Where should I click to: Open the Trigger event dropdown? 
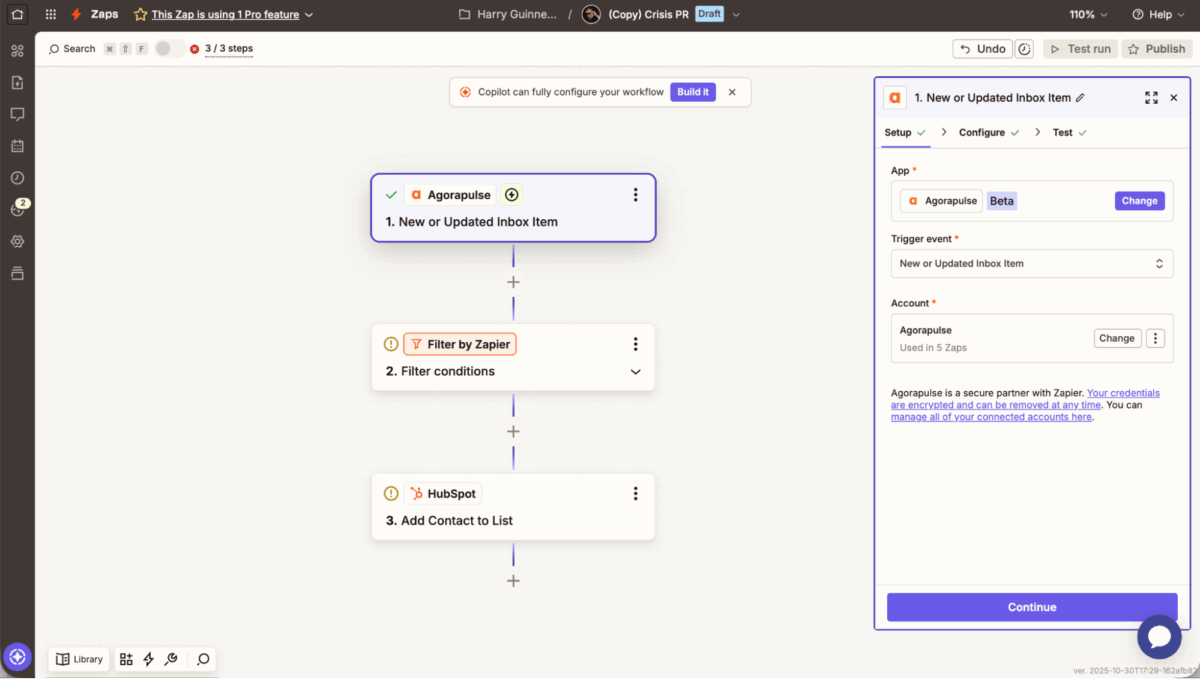pos(1032,263)
